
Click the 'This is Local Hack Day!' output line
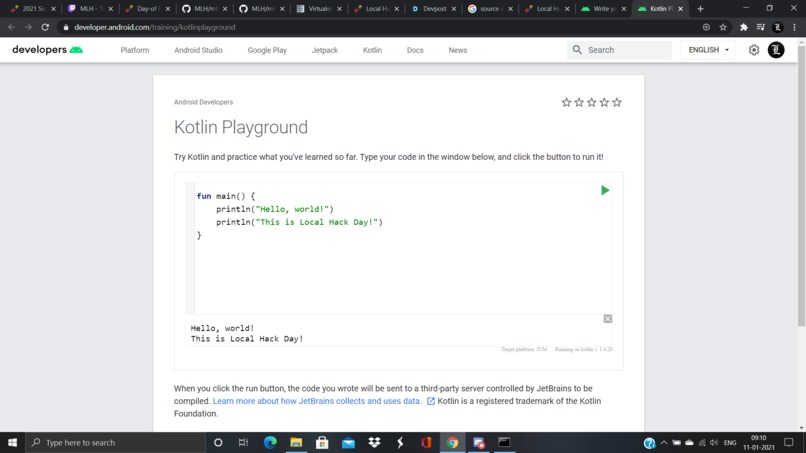click(247, 339)
